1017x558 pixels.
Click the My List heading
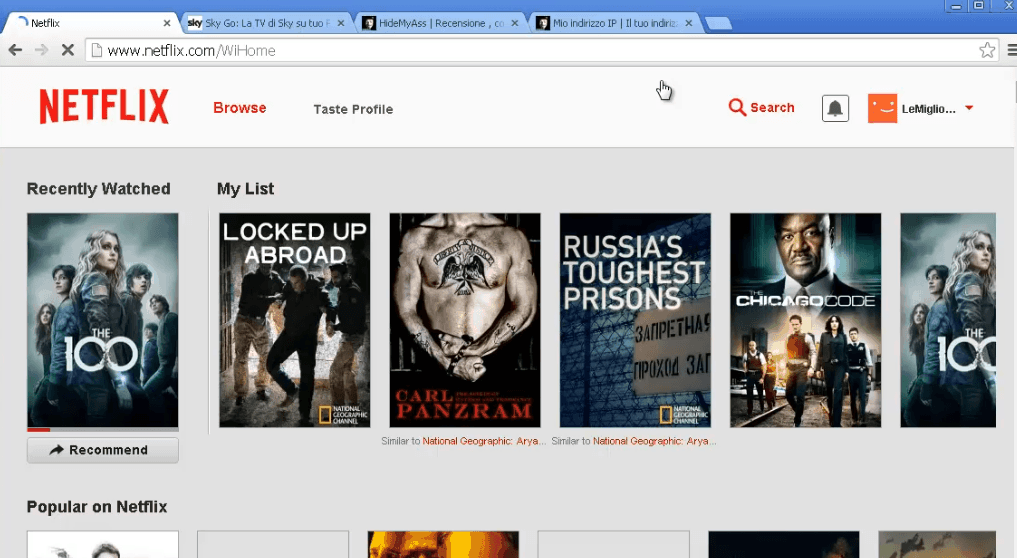click(245, 189)
